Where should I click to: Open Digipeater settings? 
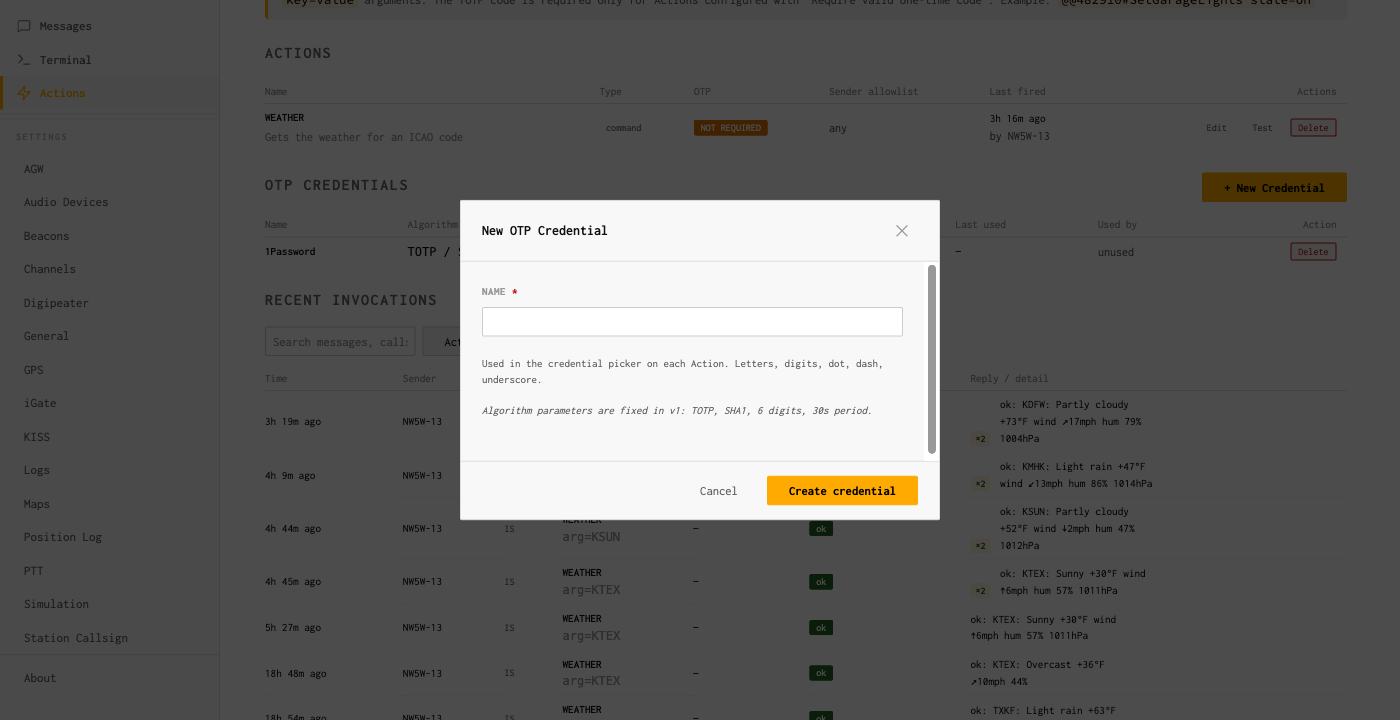click(56, 303)
